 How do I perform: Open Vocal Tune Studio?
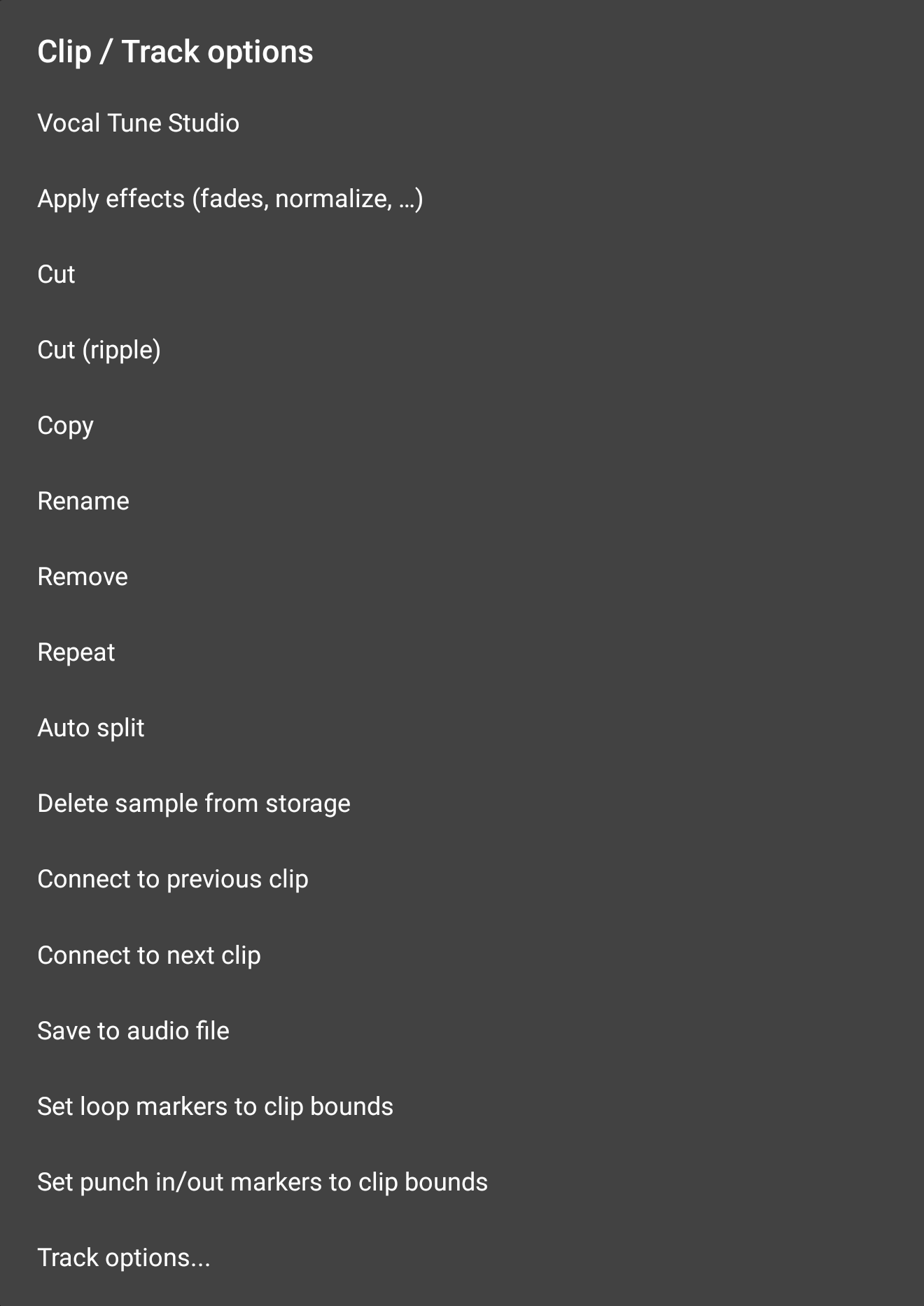tap(139, 123)
